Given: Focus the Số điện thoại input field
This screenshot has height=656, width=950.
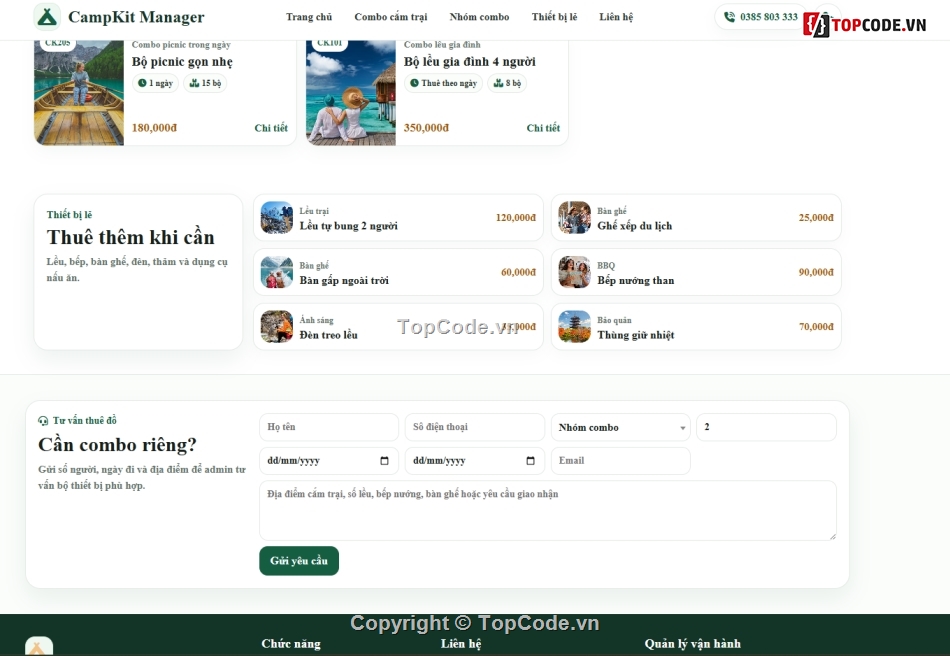Looking at the screenshot, I should pos(474,427).
